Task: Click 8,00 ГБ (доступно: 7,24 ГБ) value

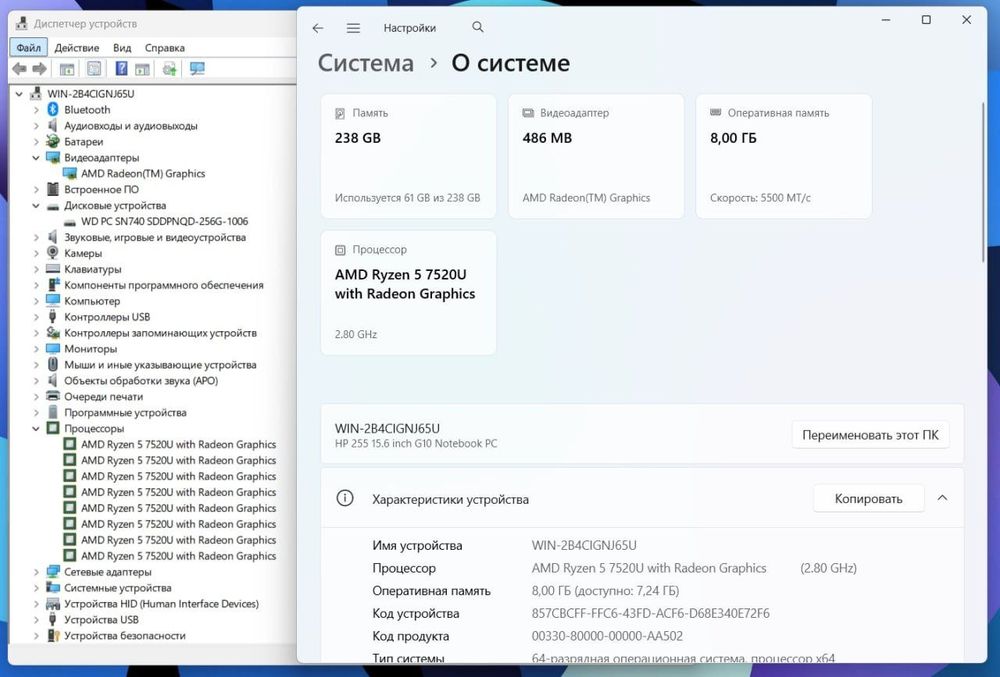Action: [605, 591]
